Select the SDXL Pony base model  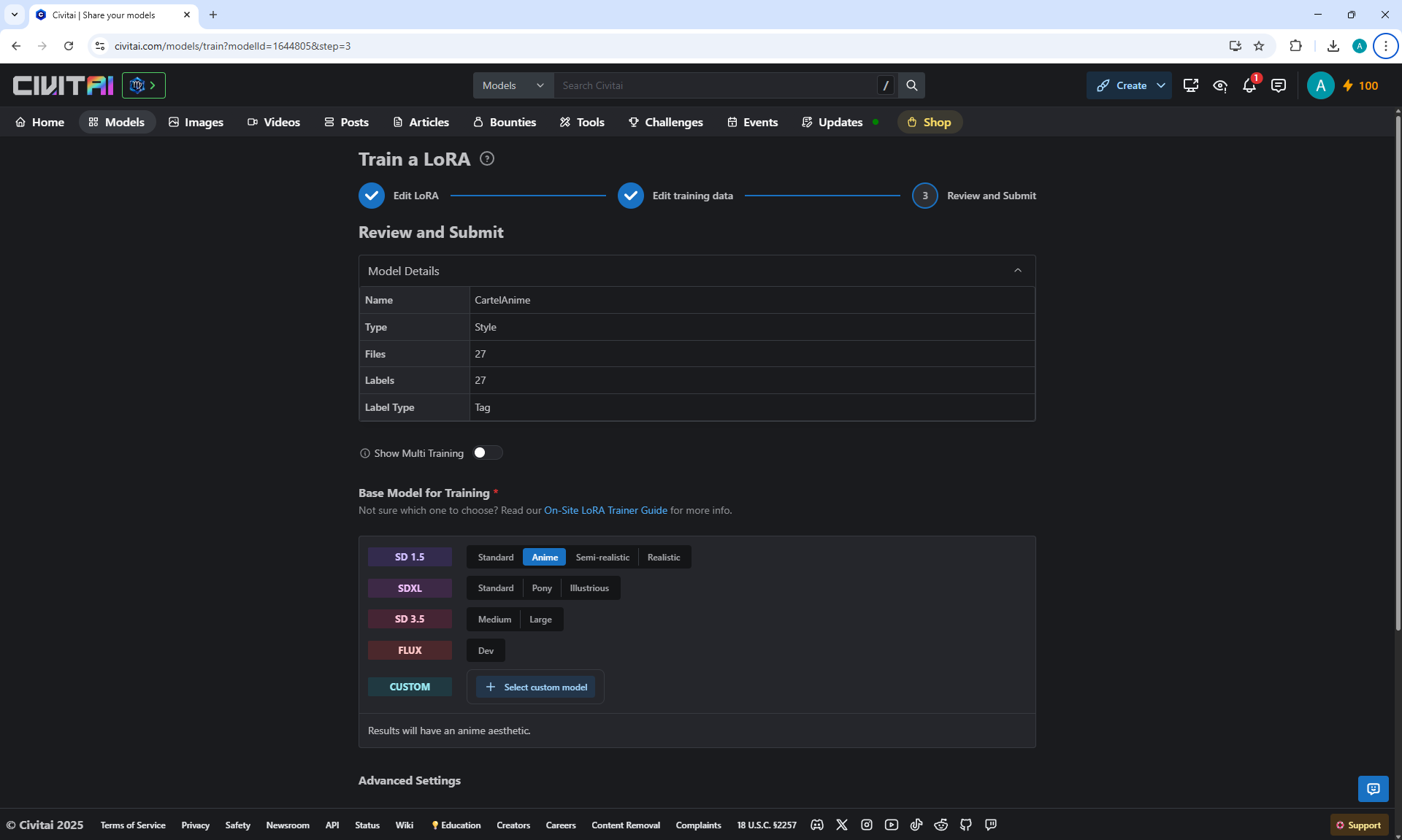coord(542,588)
